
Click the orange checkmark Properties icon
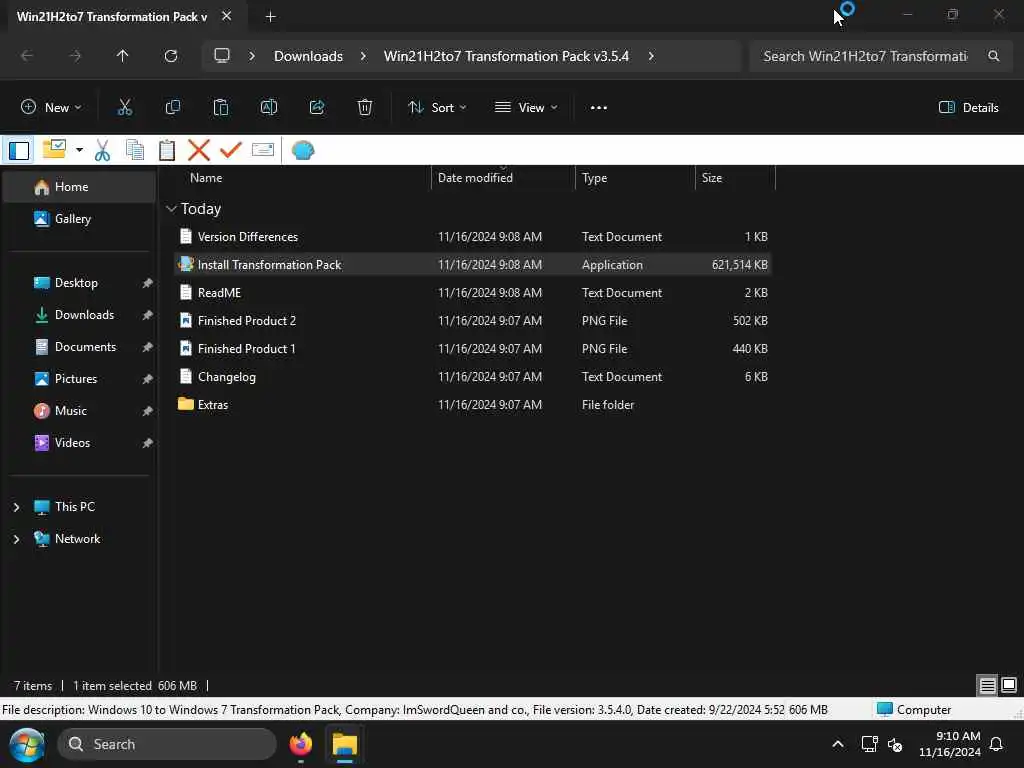click(231, 150)
